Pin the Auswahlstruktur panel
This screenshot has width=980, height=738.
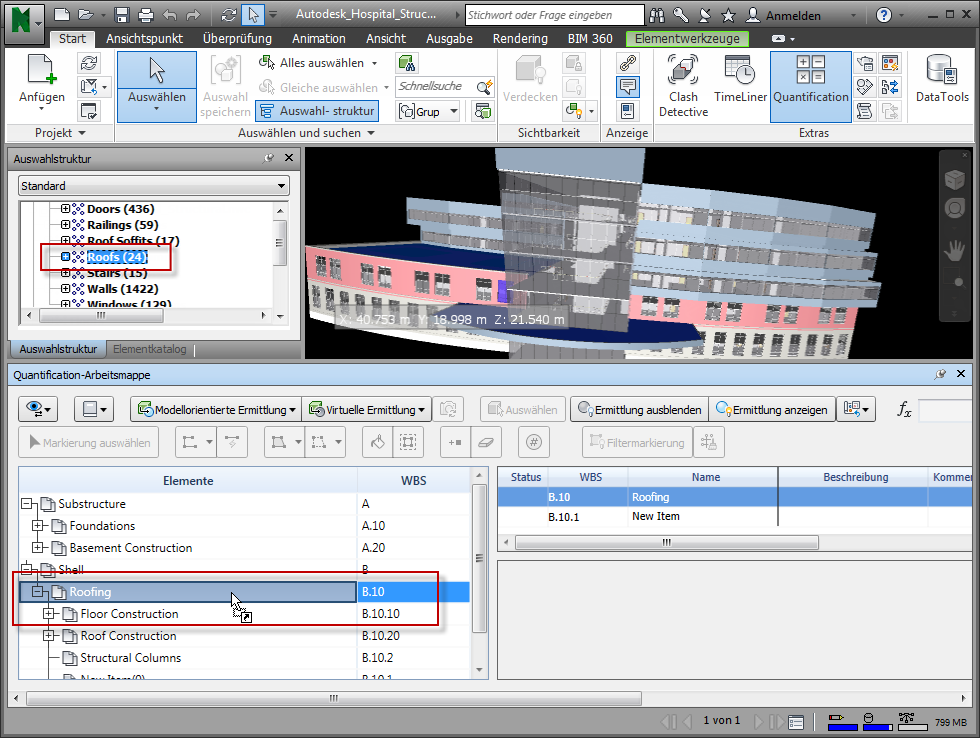pos(269,158)
